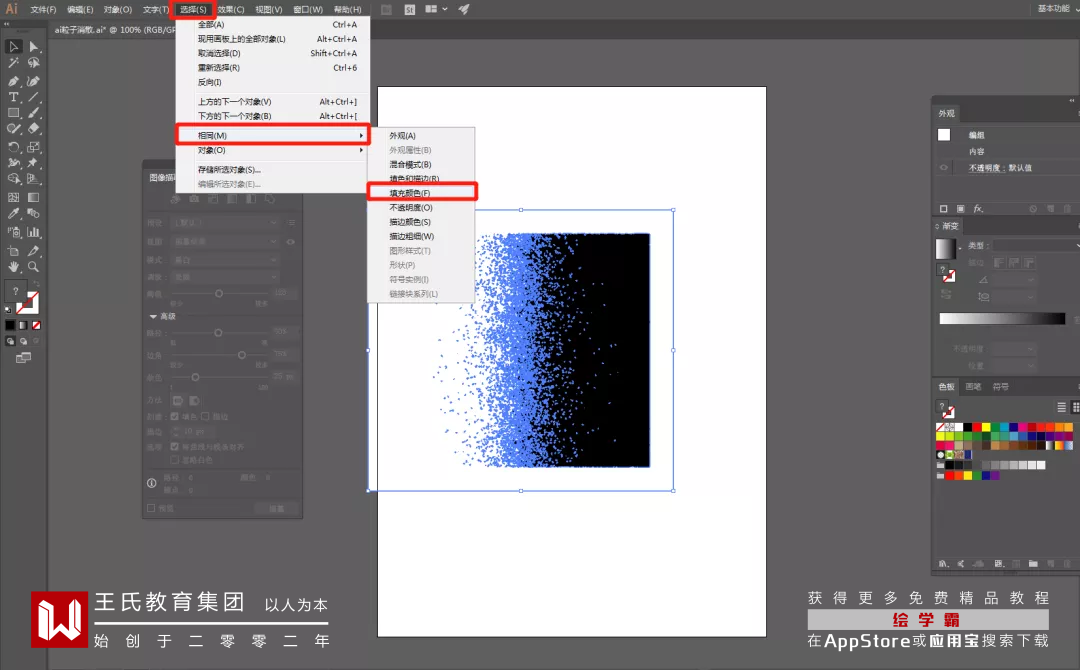Open the mode dropdown in Image Trace

pos(226,260)
